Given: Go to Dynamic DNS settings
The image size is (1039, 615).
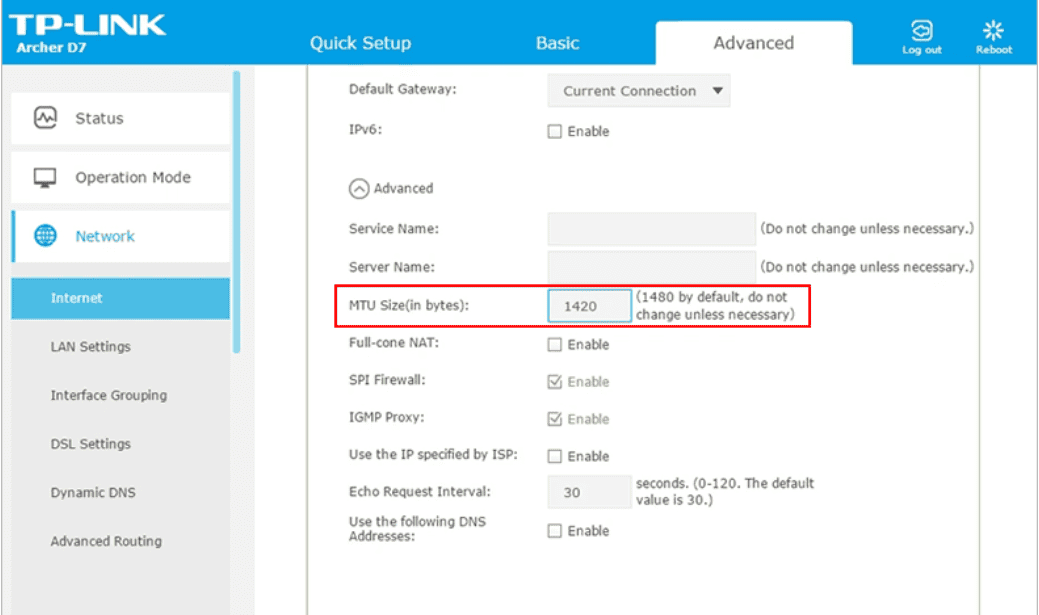Looking at the screenshot, I should (x=93, y=493).
